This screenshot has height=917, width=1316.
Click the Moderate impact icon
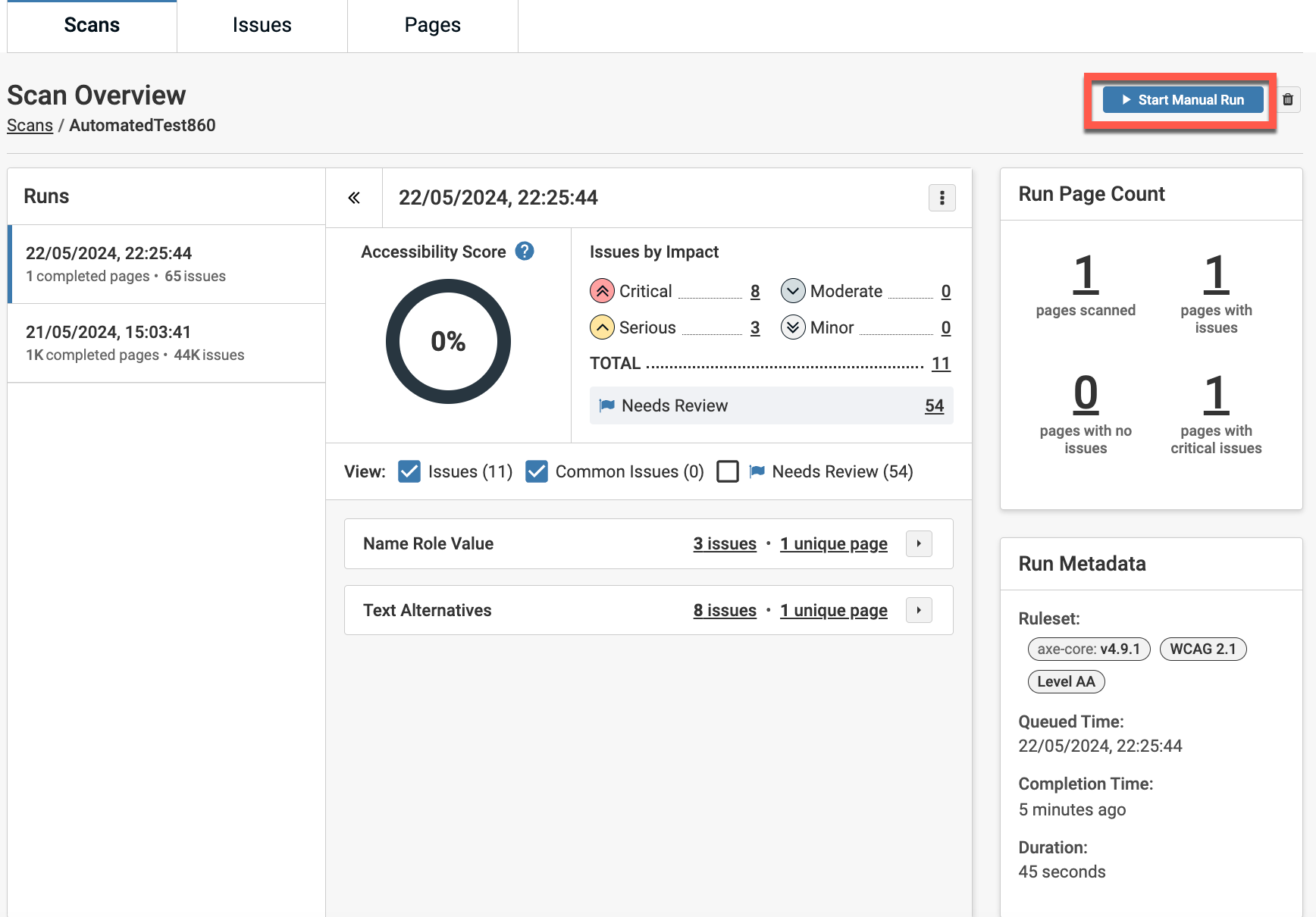(793, 291)
